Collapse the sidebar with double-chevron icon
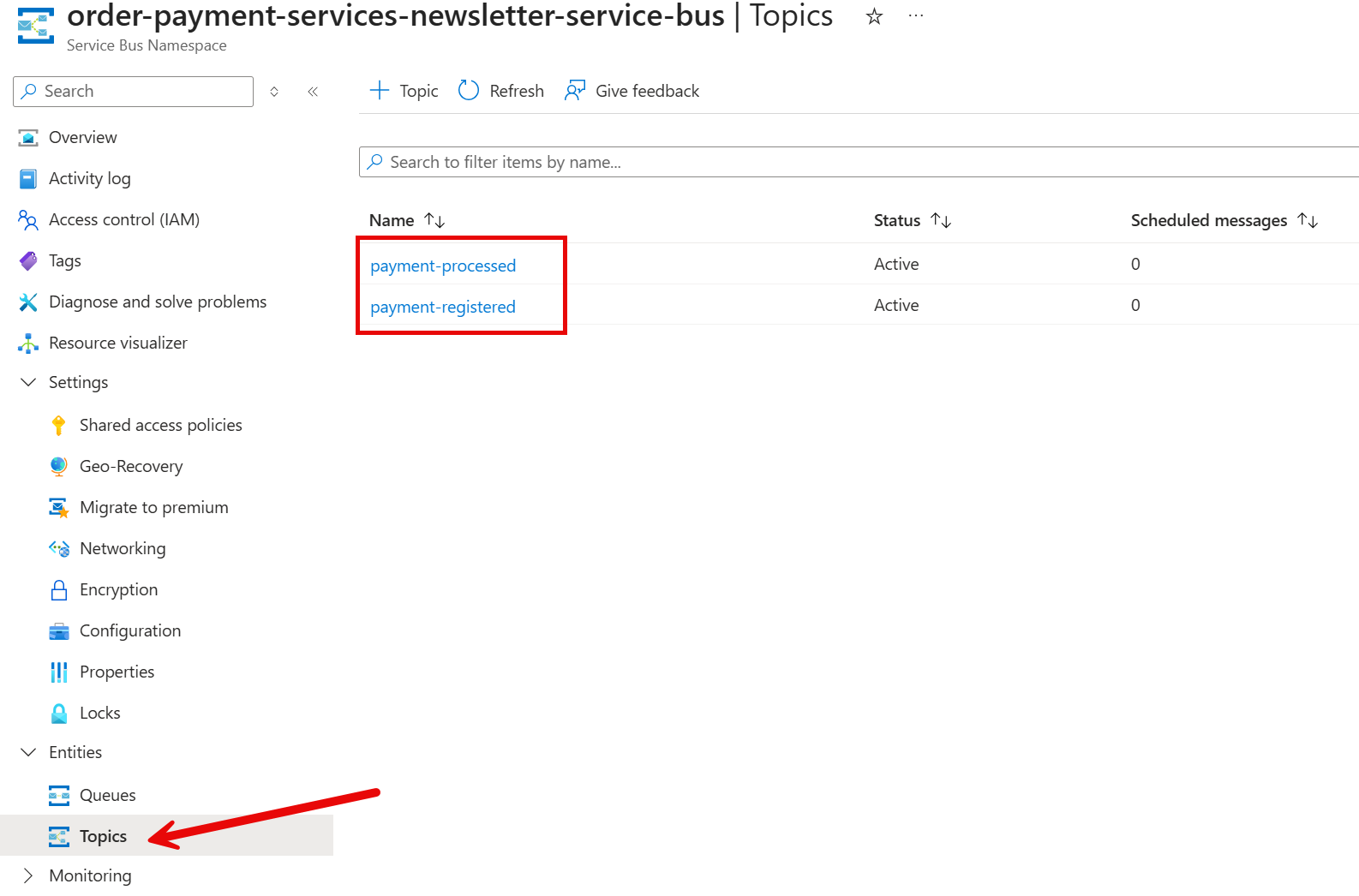This screenshot has height=896, width=1359. click(313, 92)
